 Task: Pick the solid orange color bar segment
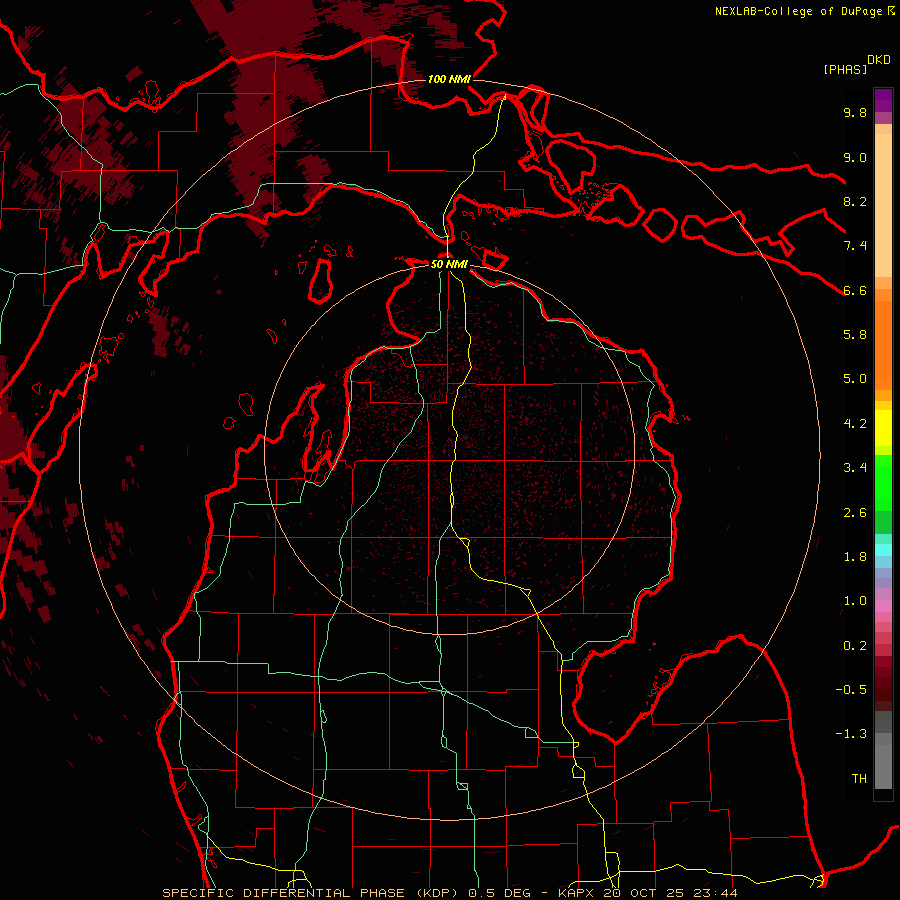pos(883,344)
